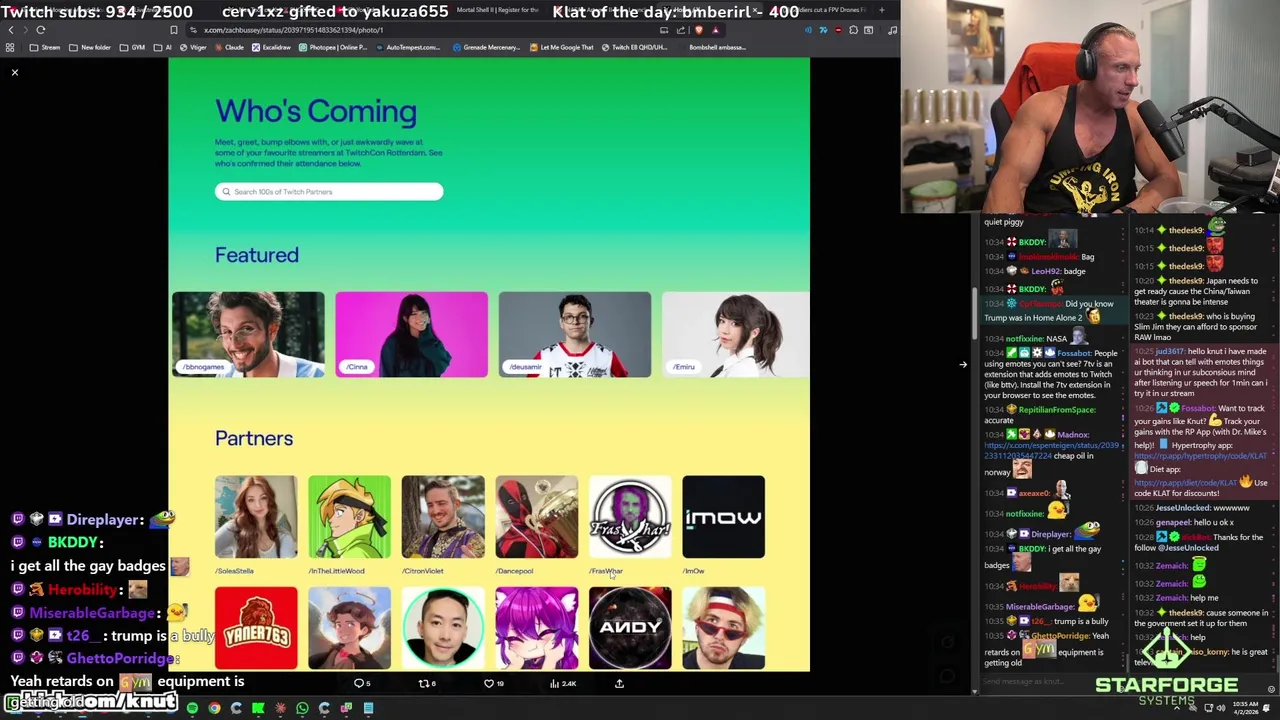This screenshot has height=720, width=1280.
Task: Open the GYM bookmark folder
Action: point(133,47)
